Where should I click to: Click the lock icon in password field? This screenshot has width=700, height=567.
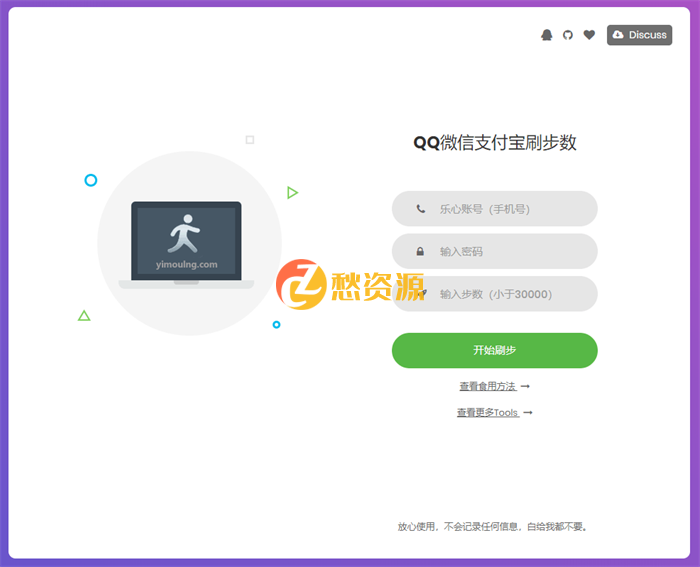pyautogui.click(x=420, y=251)
